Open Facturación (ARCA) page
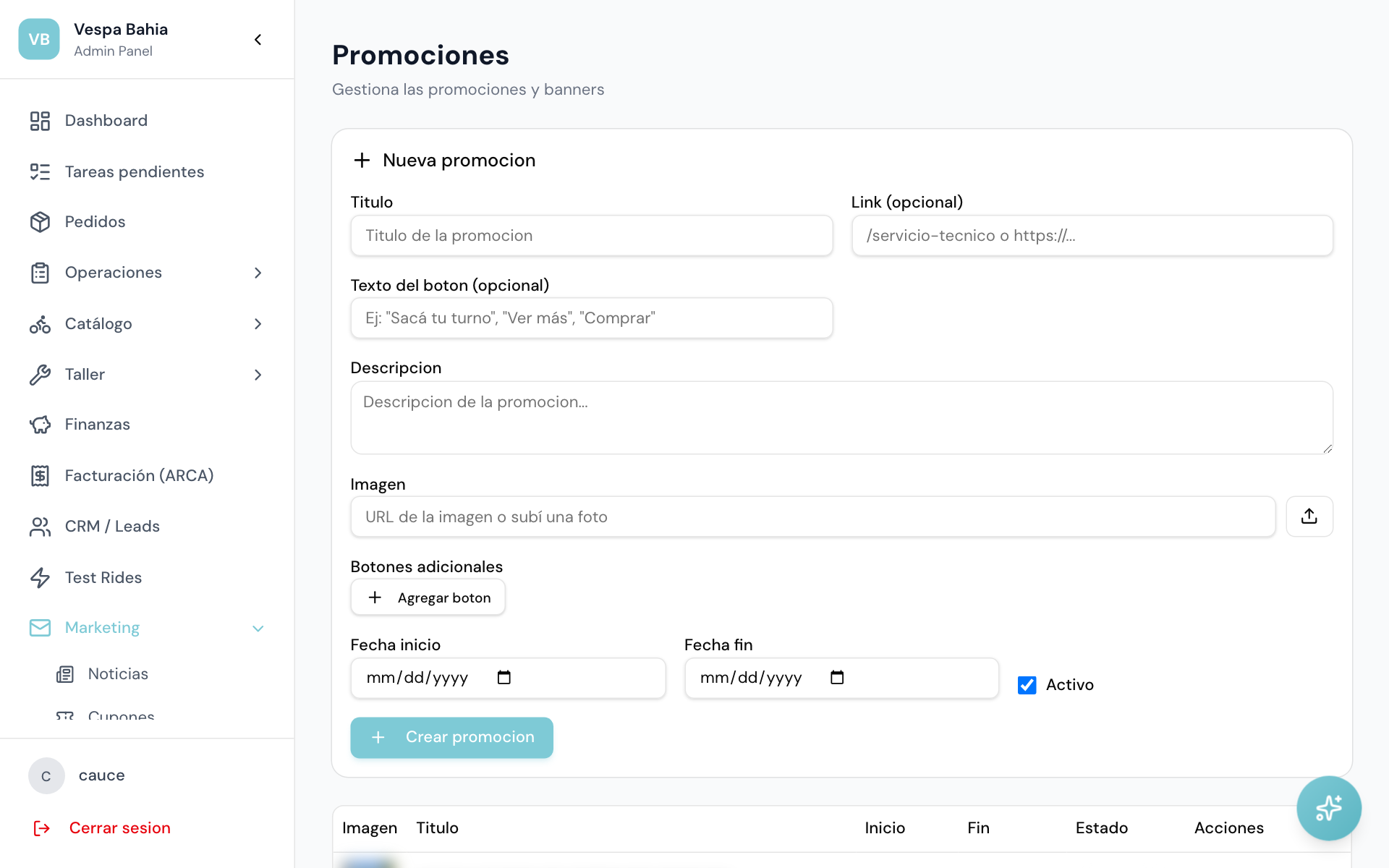 point(147,475)
